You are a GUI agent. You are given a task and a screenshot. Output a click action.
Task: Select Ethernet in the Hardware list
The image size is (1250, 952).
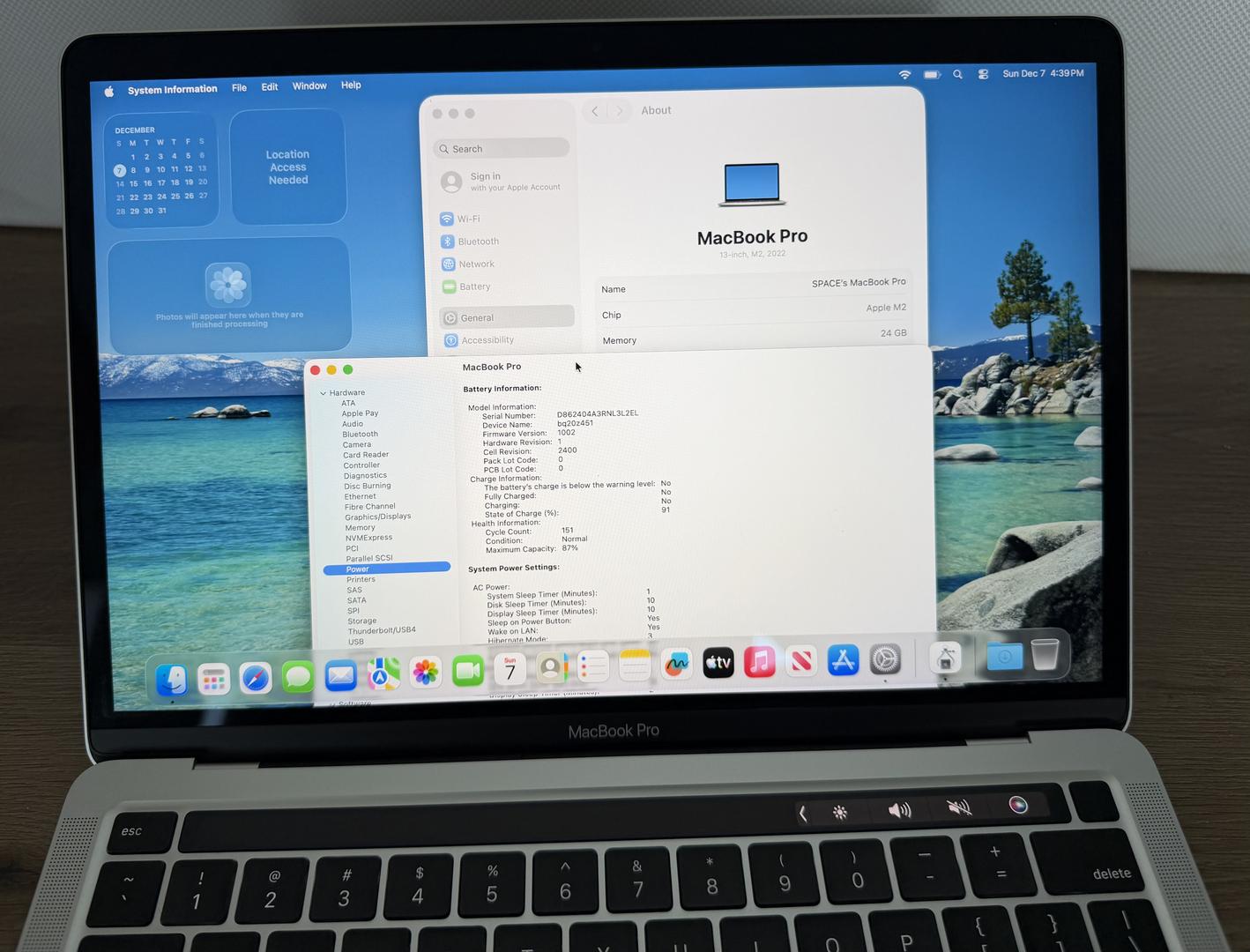(360, 496)
